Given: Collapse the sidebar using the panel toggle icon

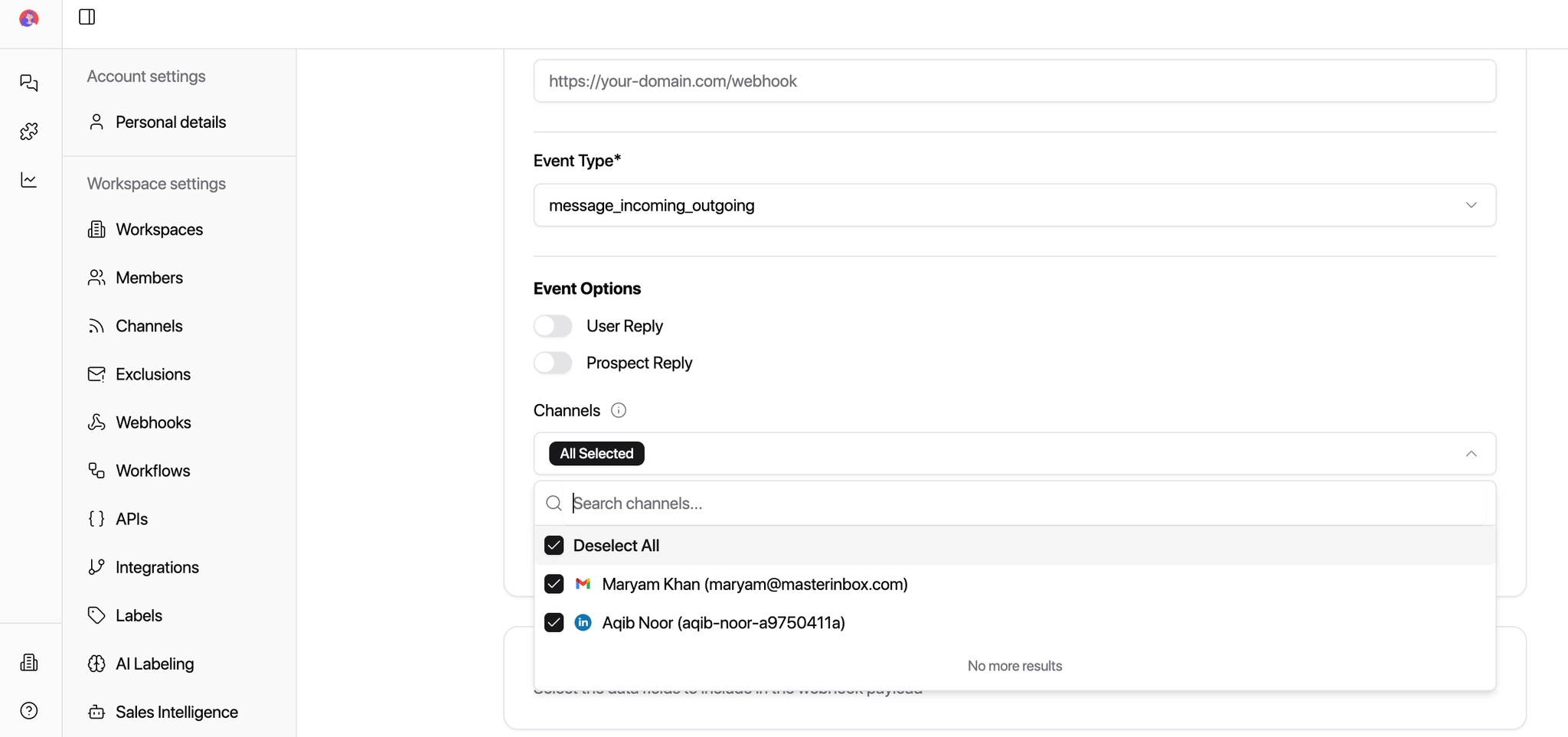Looking at the screenshot, I should click(86, 16).
